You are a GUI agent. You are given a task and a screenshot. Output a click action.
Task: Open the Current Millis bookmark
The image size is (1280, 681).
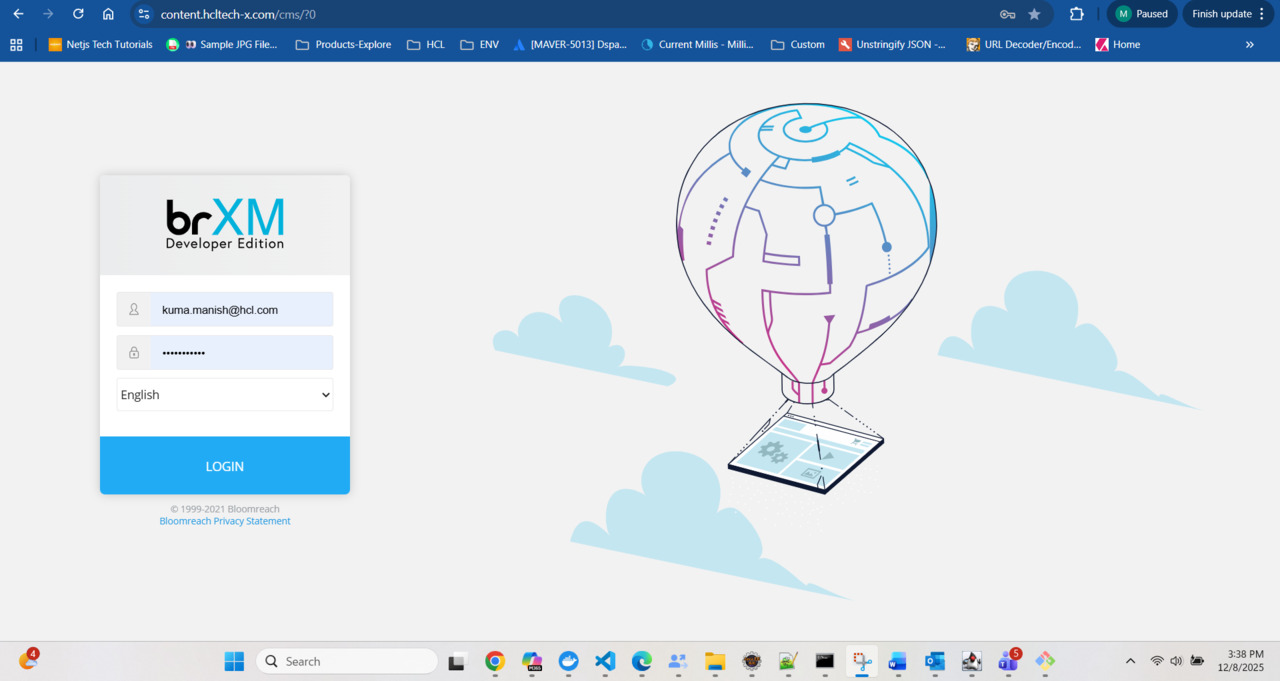click(697, 44)
